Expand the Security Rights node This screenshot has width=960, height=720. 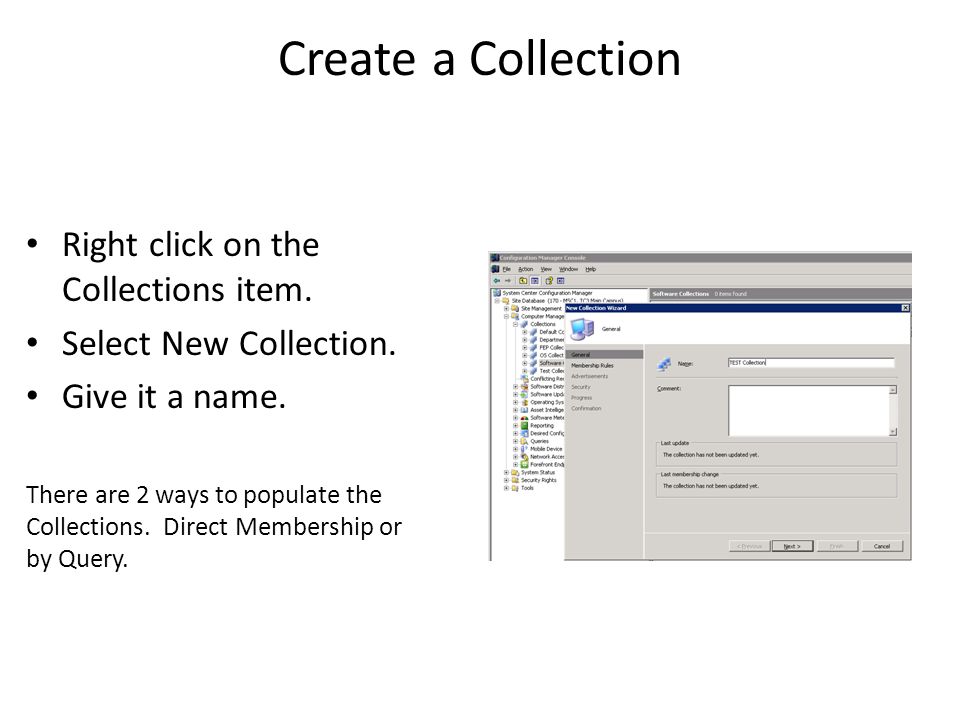pyautogui.click(x=506, y=480)
